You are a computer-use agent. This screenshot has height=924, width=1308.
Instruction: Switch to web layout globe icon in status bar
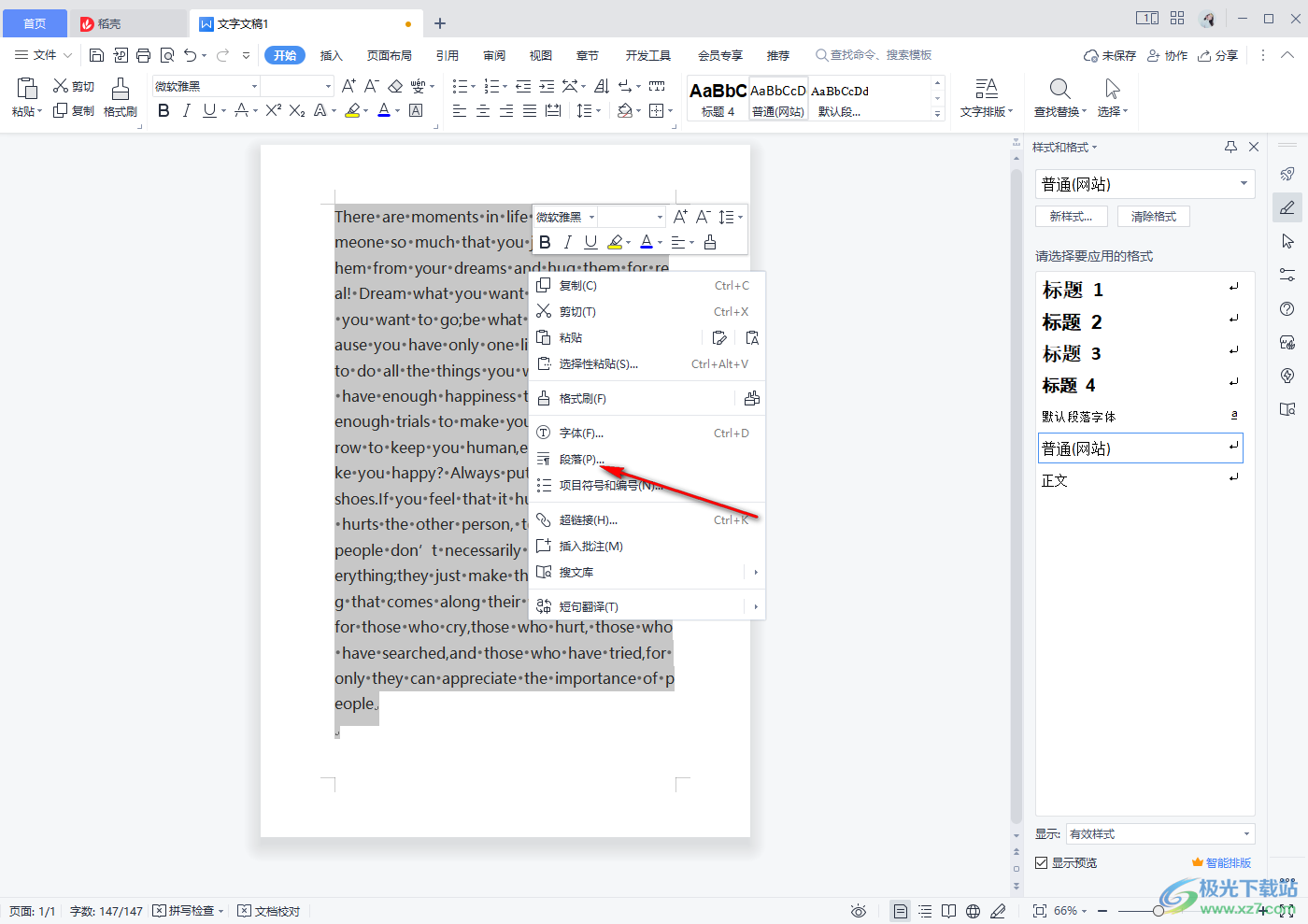(973, 911)
